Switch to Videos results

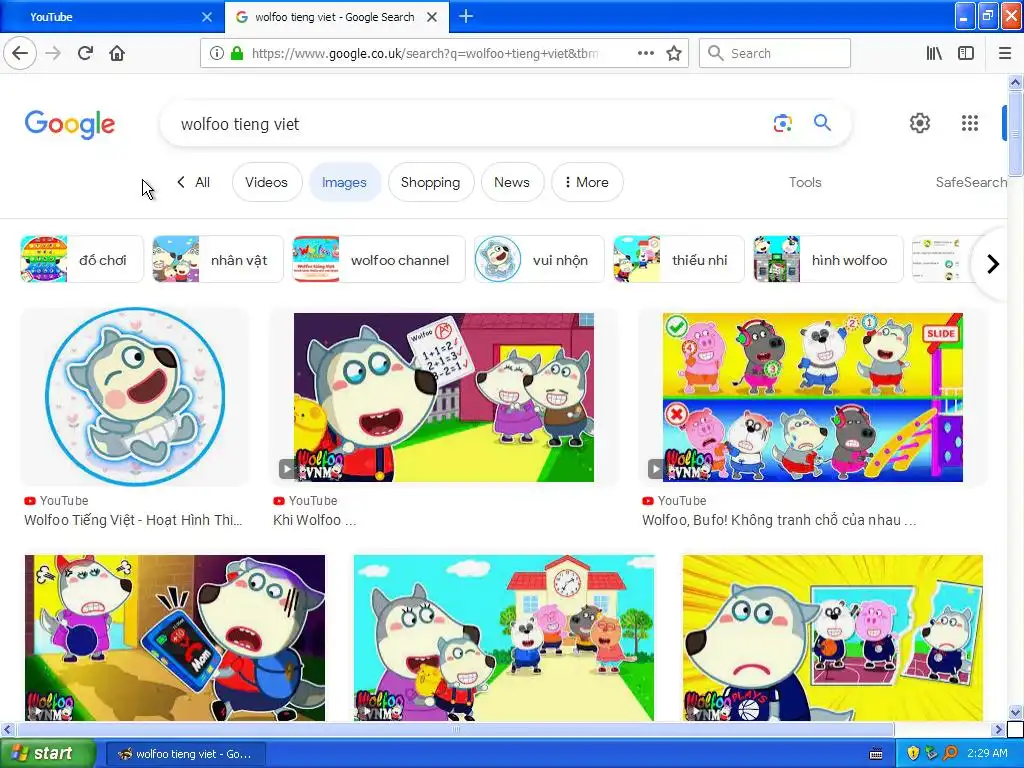pyautogui.click(x=266, y=182)
